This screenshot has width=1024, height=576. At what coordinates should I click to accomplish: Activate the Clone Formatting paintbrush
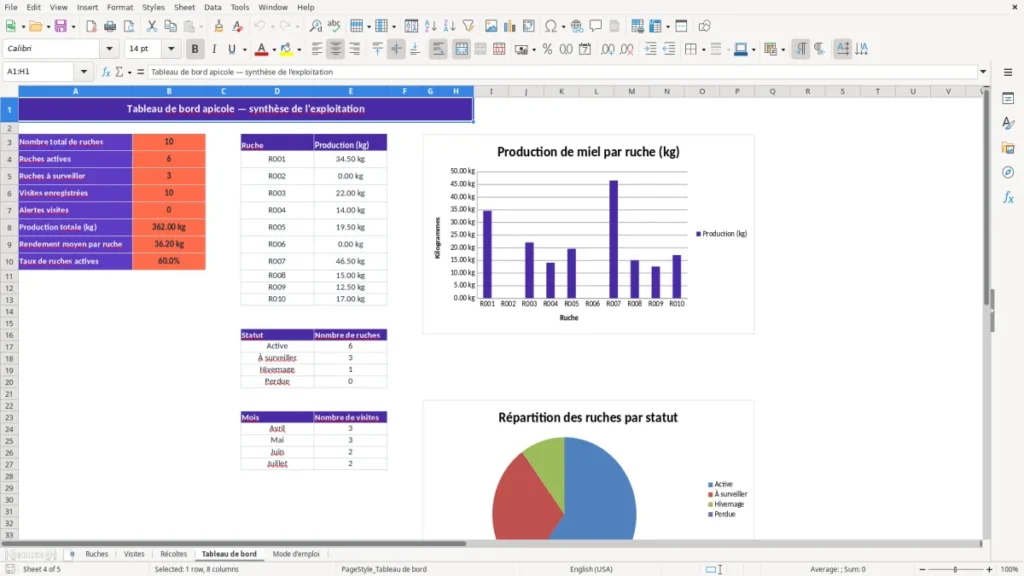(219, 26)
